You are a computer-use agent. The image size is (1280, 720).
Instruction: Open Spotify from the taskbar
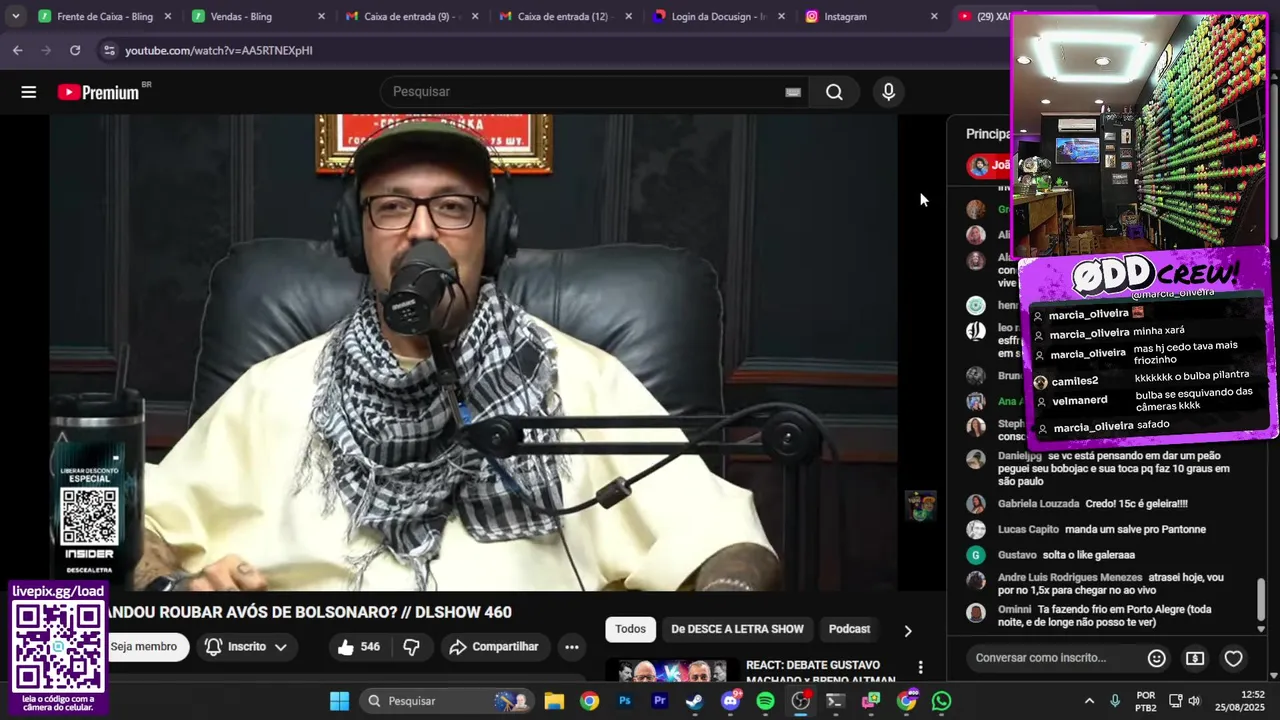(x=765, y=701)
